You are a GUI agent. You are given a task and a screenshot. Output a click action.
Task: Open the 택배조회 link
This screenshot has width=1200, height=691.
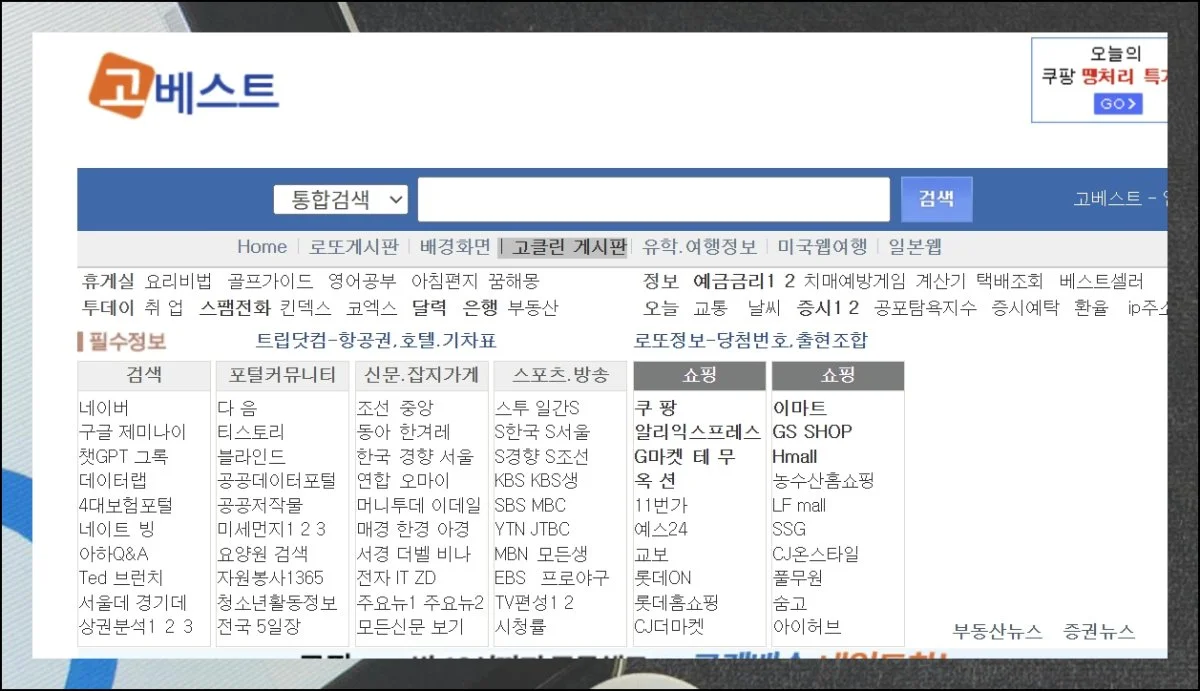point(1009,281)
